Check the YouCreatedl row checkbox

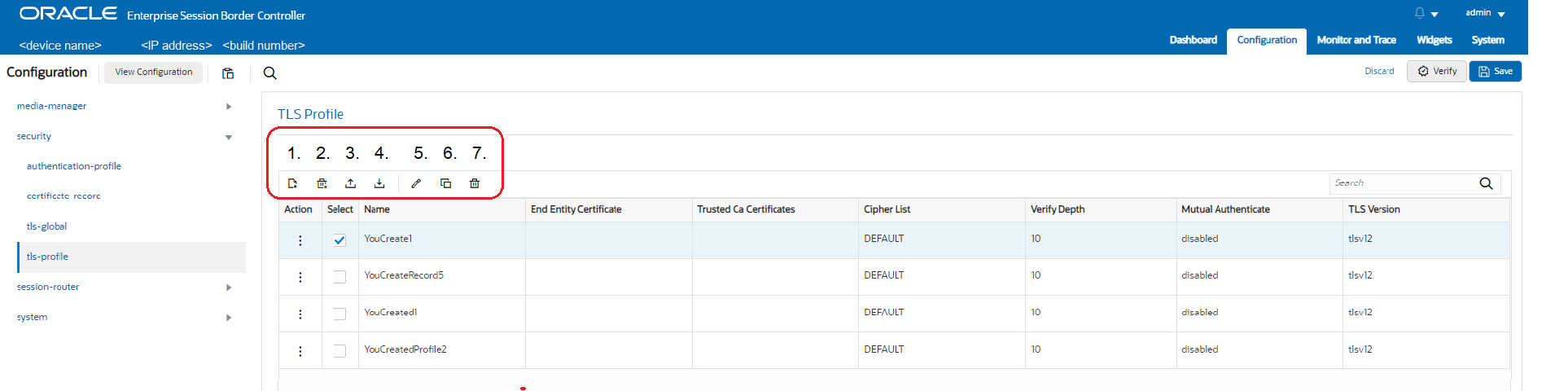click(x=339, y=314)
